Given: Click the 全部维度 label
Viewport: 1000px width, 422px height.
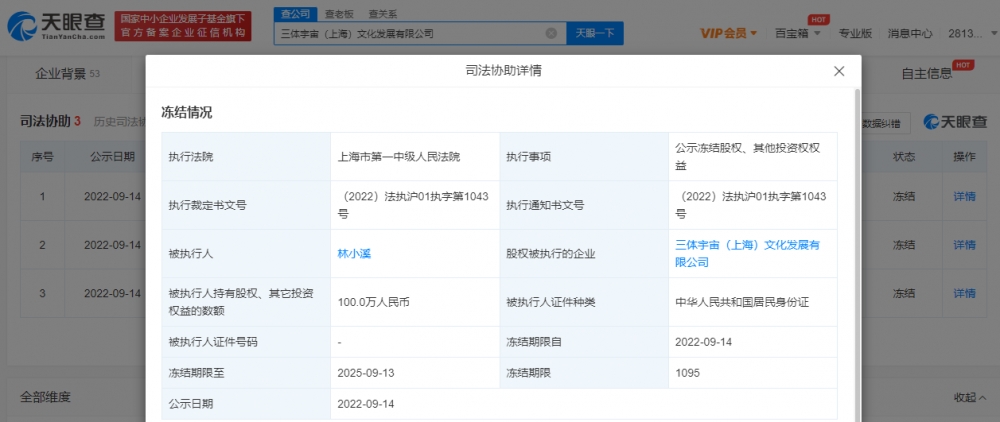Looking at the screenshot, I should (45, 397).
